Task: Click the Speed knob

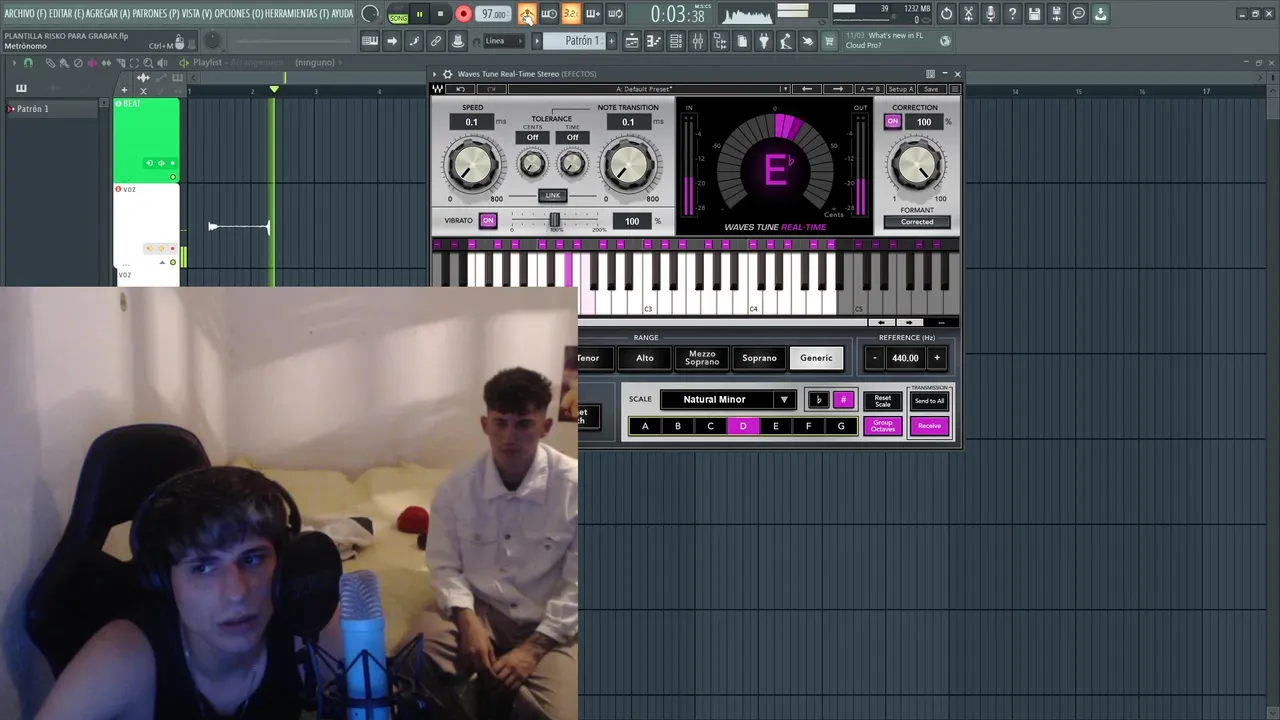Action: (x=473, y=164)
